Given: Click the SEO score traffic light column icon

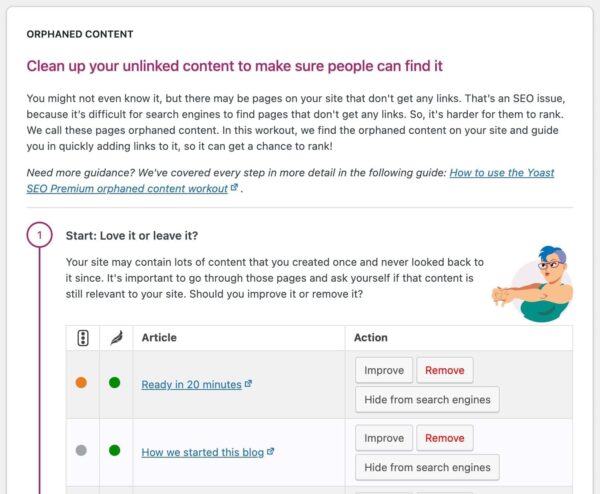Looking at the screenshot, I should tap(82, 338).
